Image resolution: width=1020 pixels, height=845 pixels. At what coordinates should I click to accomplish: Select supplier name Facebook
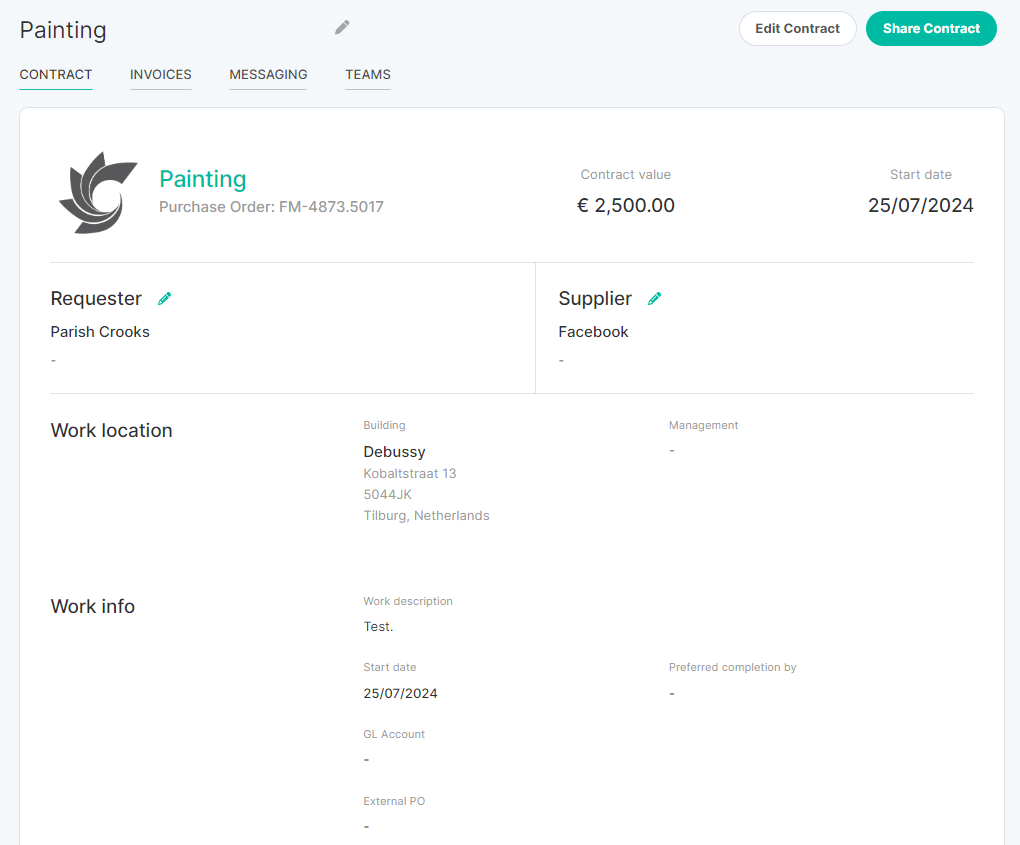click(593, 332)
